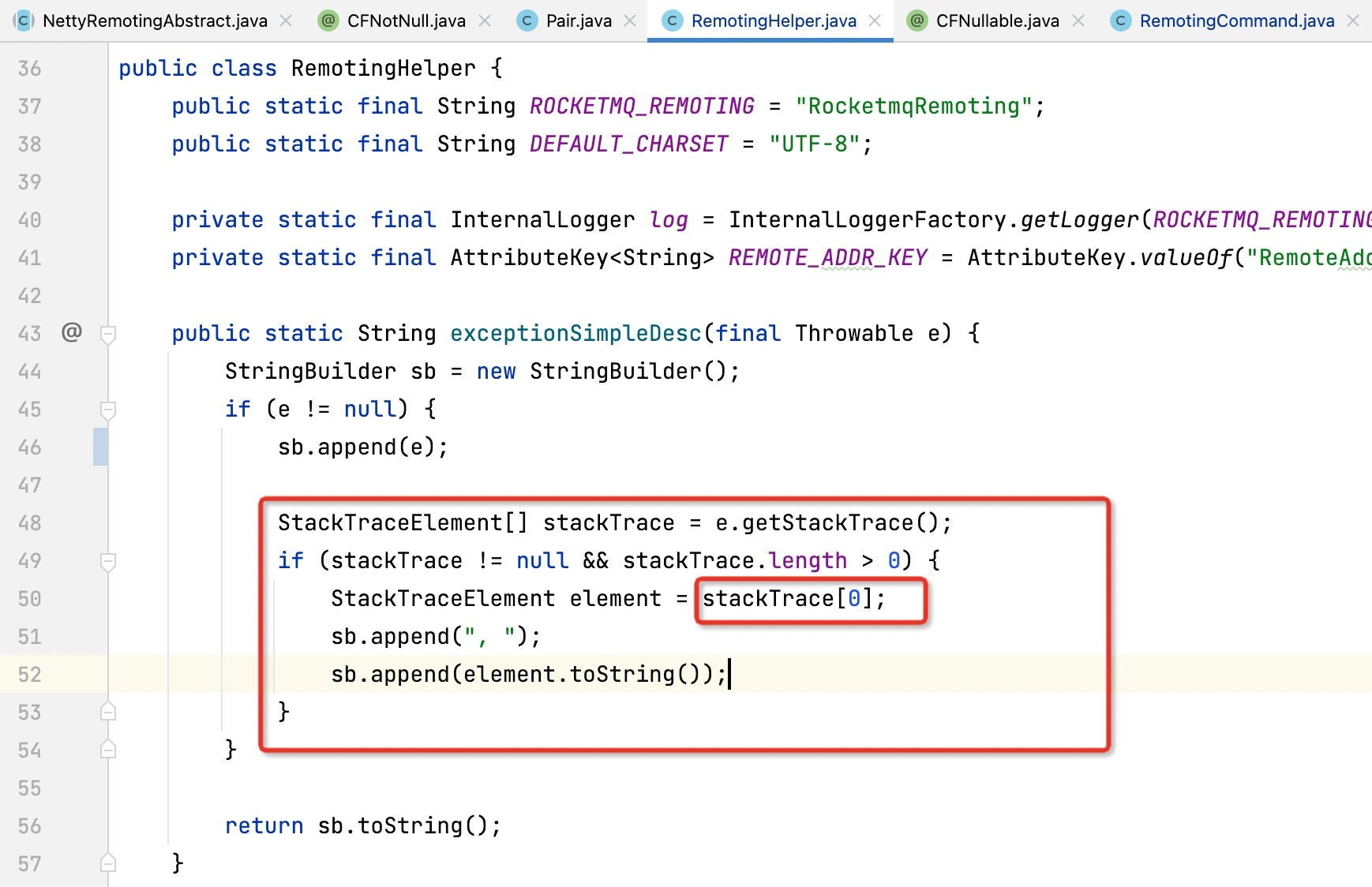Click the annotation icon on CFNotNull.java tab
Viewport: 1372px width, 887px height.
[328, 21]
